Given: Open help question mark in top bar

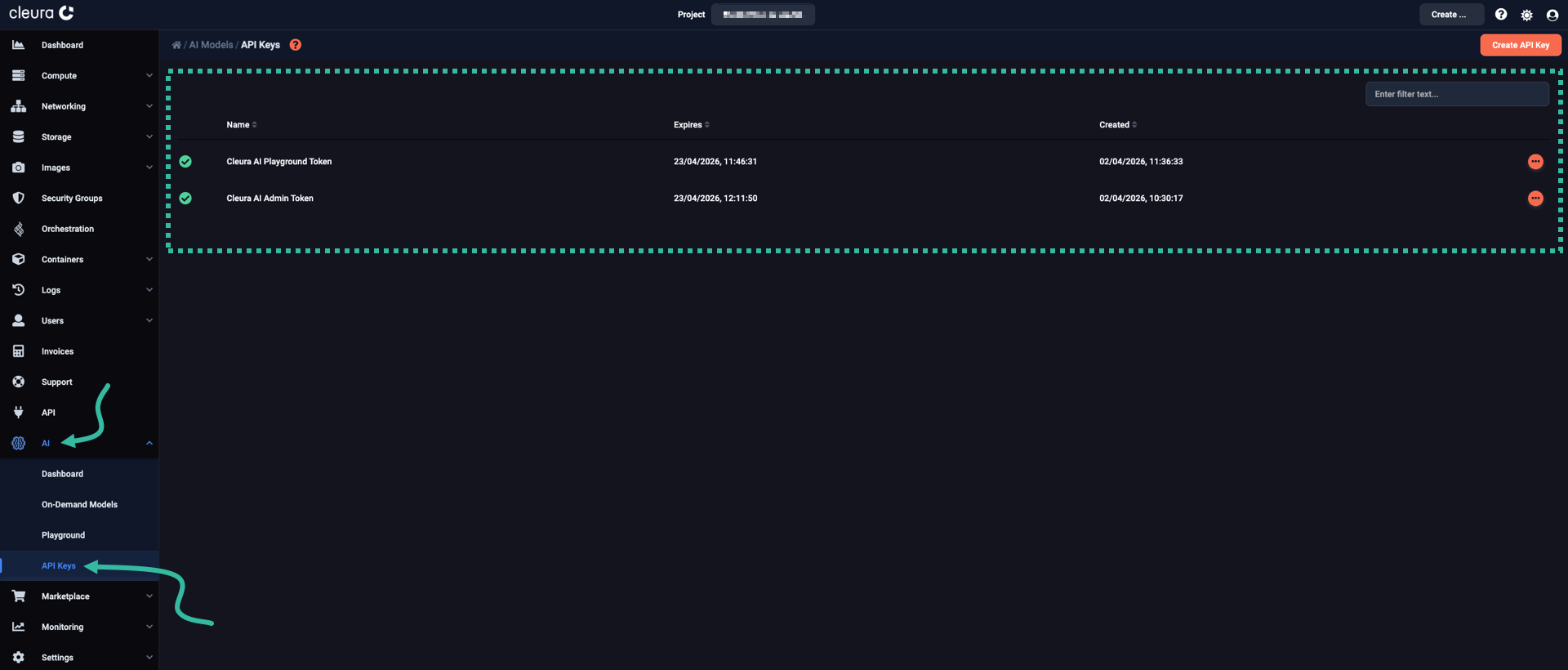Looking at the screenshot, I should click(1501, 15).
